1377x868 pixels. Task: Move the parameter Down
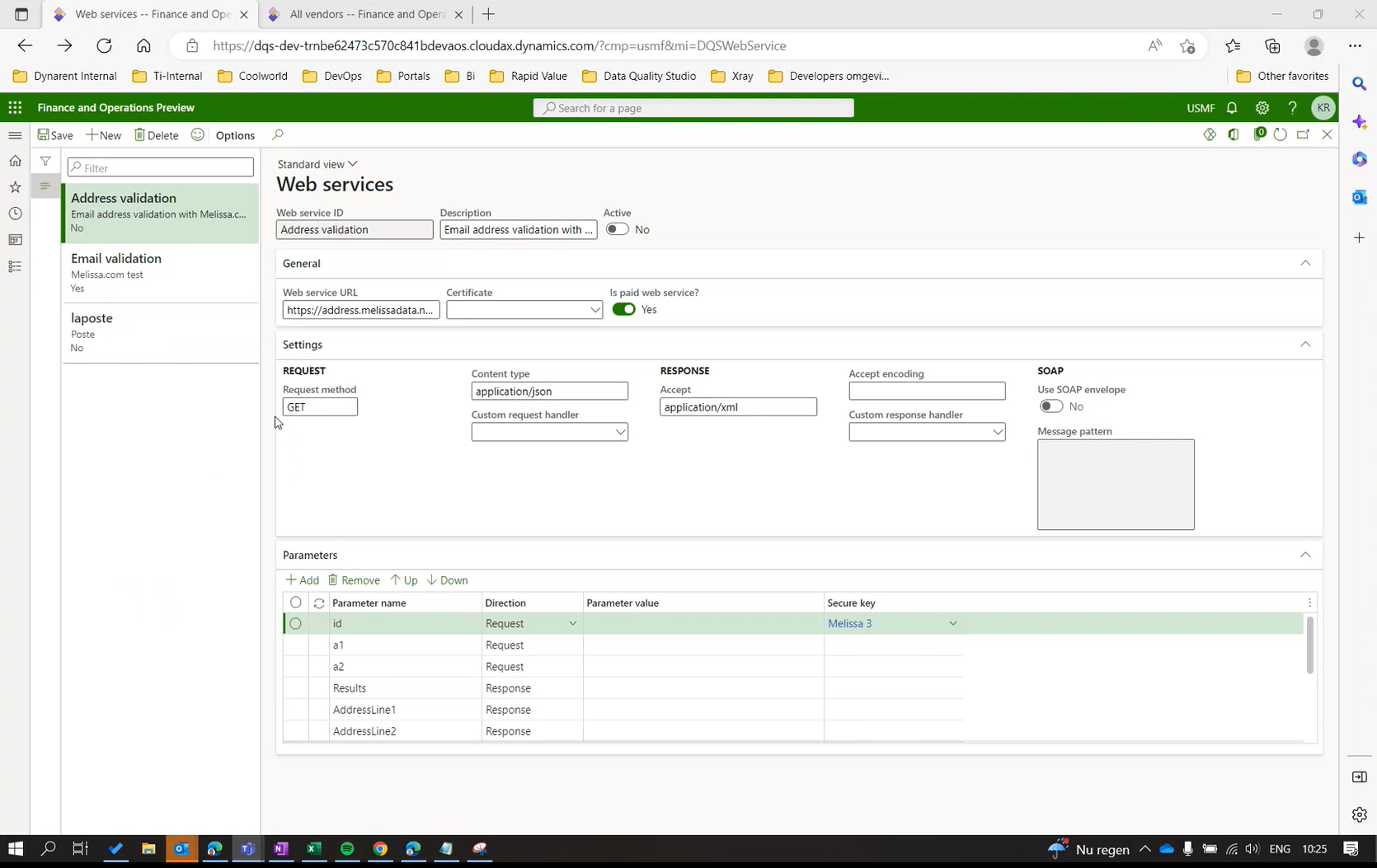point(447,580)
